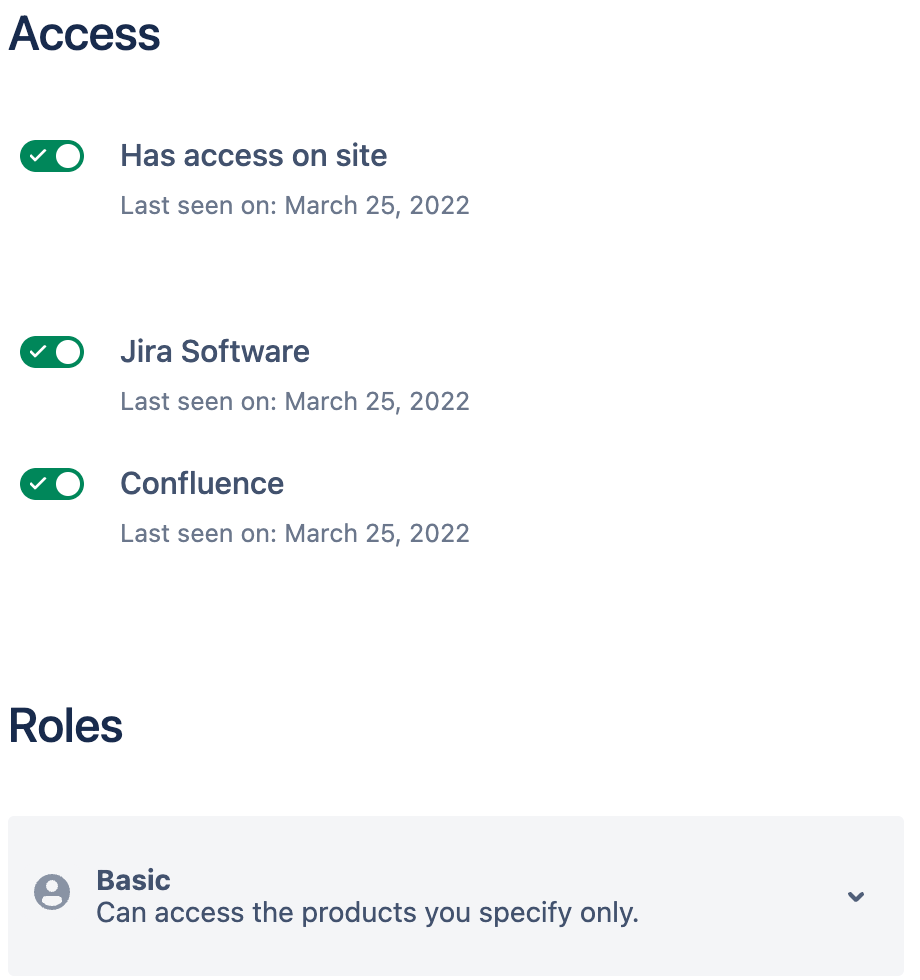Click the Confluence product label
920x980 pixels.
(202, 484)
